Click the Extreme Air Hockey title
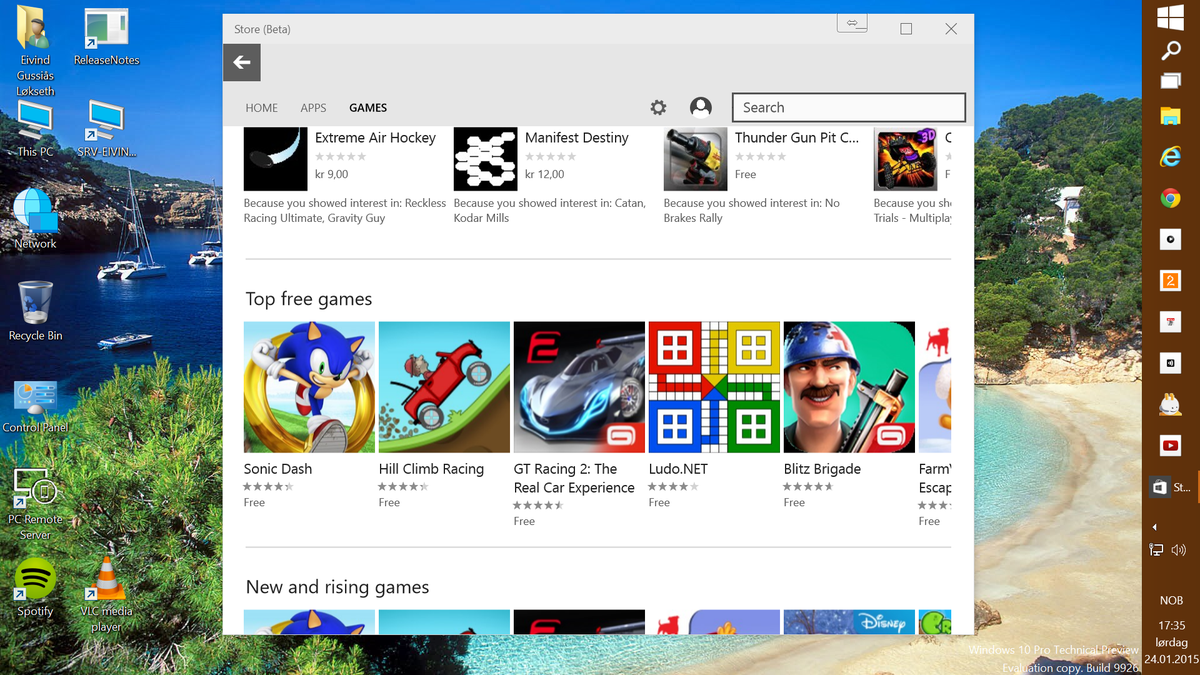 375,138
